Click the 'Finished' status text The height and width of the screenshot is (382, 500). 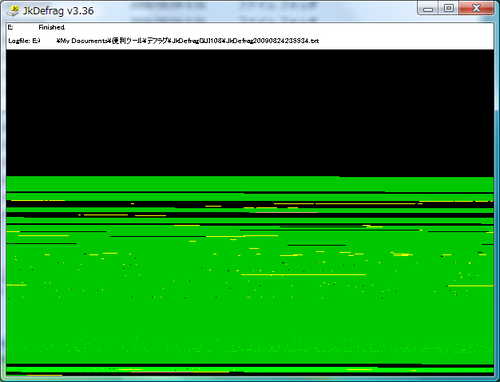pos(51,27)
